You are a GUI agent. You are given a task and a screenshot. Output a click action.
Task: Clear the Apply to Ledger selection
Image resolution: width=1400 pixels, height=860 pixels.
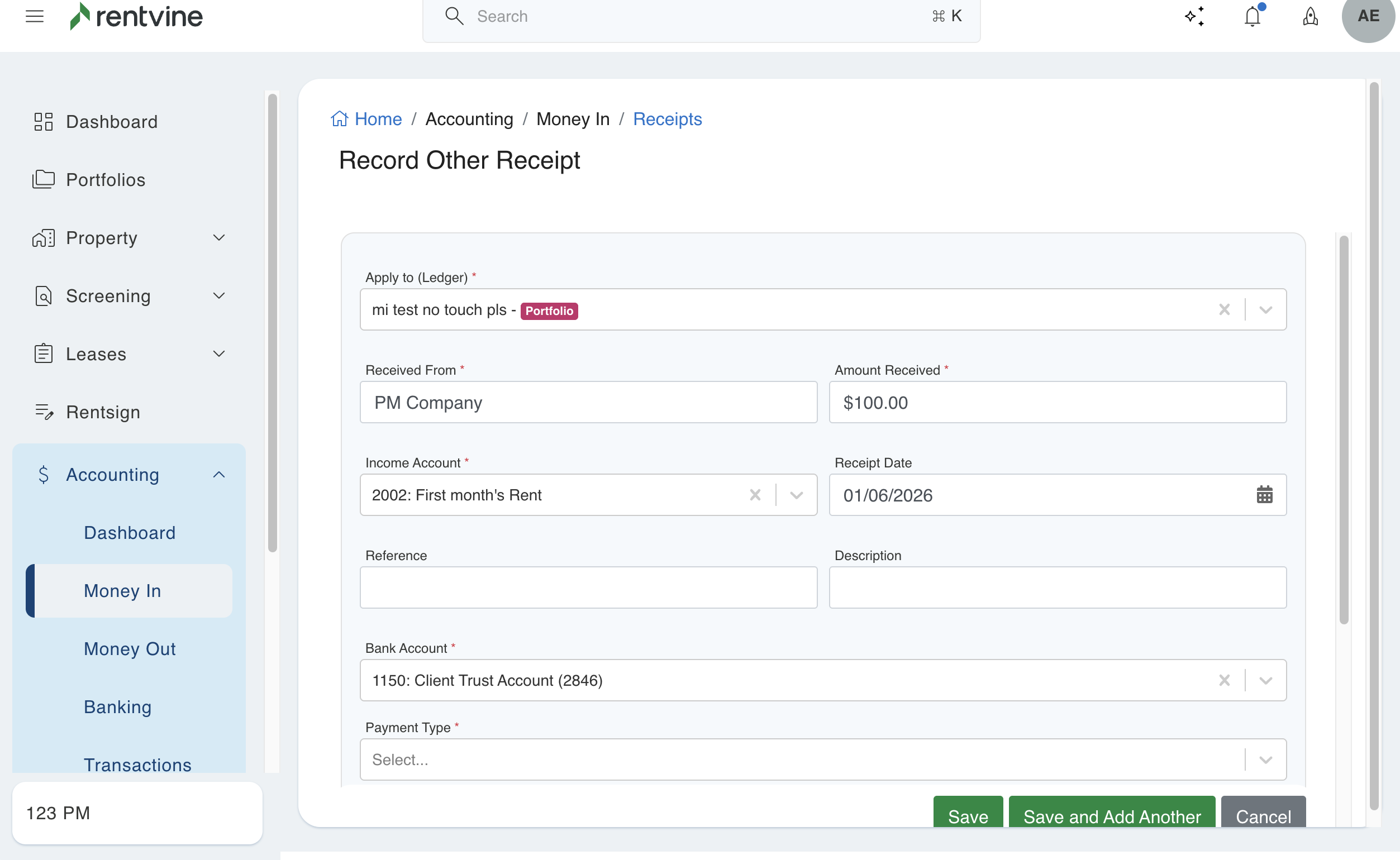tap(1224, 309)
